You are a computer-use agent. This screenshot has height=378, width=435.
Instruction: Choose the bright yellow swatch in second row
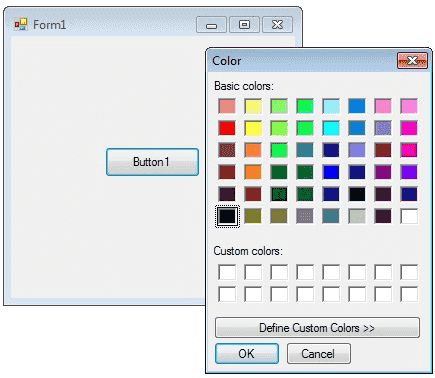point(253,128)
